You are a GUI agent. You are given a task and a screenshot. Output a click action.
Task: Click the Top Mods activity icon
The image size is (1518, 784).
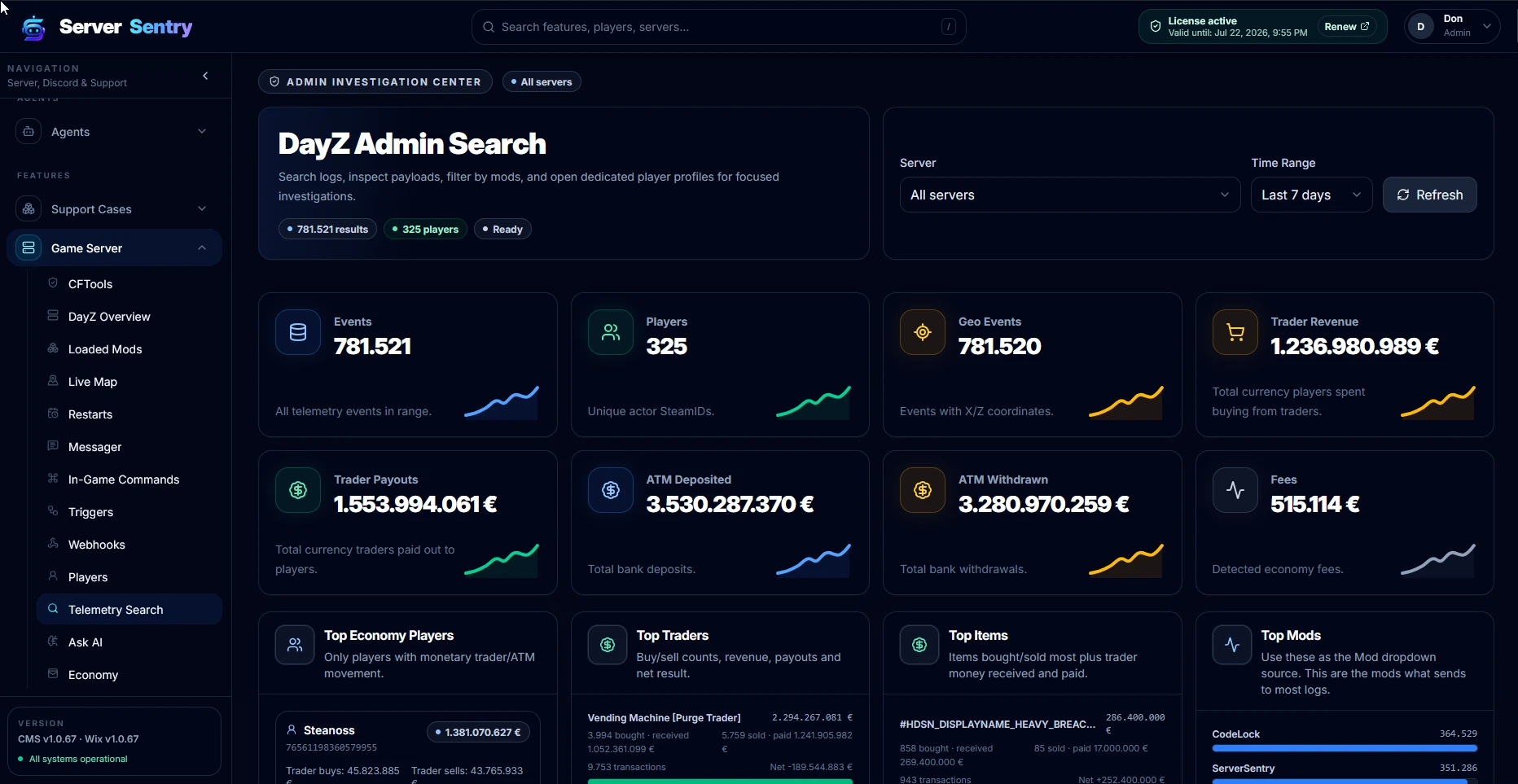point(1232,645)
